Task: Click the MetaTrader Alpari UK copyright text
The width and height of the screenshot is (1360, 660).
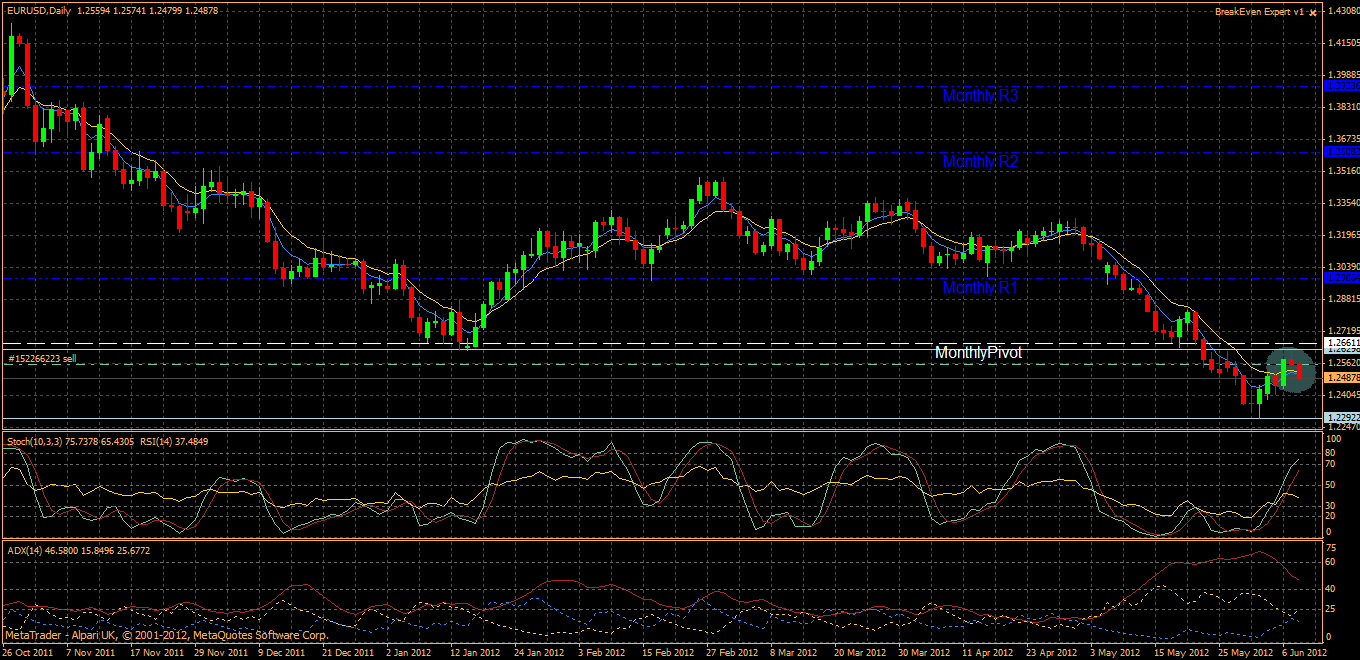Action: click(x=166, y=635)
